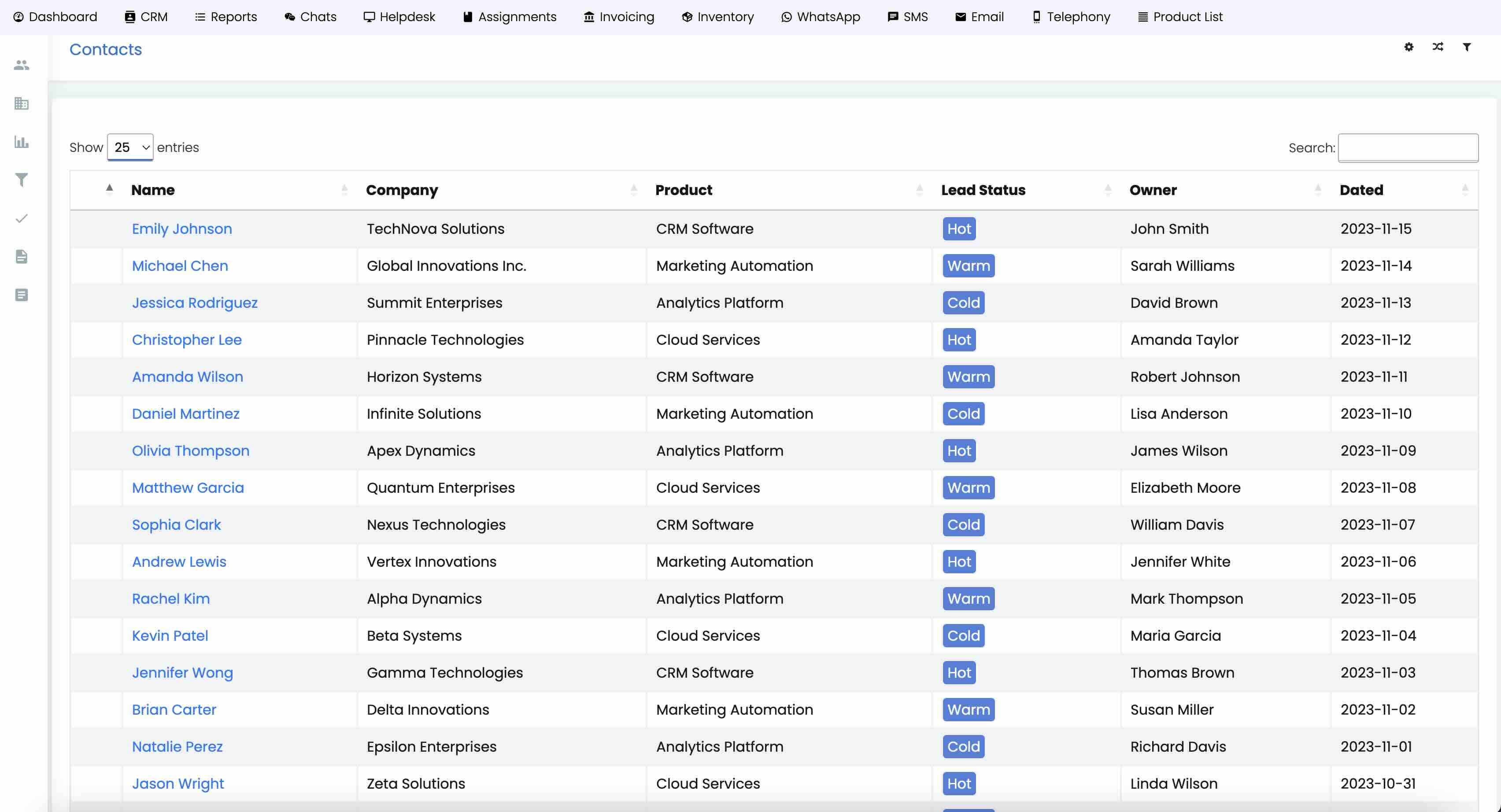Open the table settings gear icon
The height and width of the screenshot is (812, 1501).
click(1409, 47)
